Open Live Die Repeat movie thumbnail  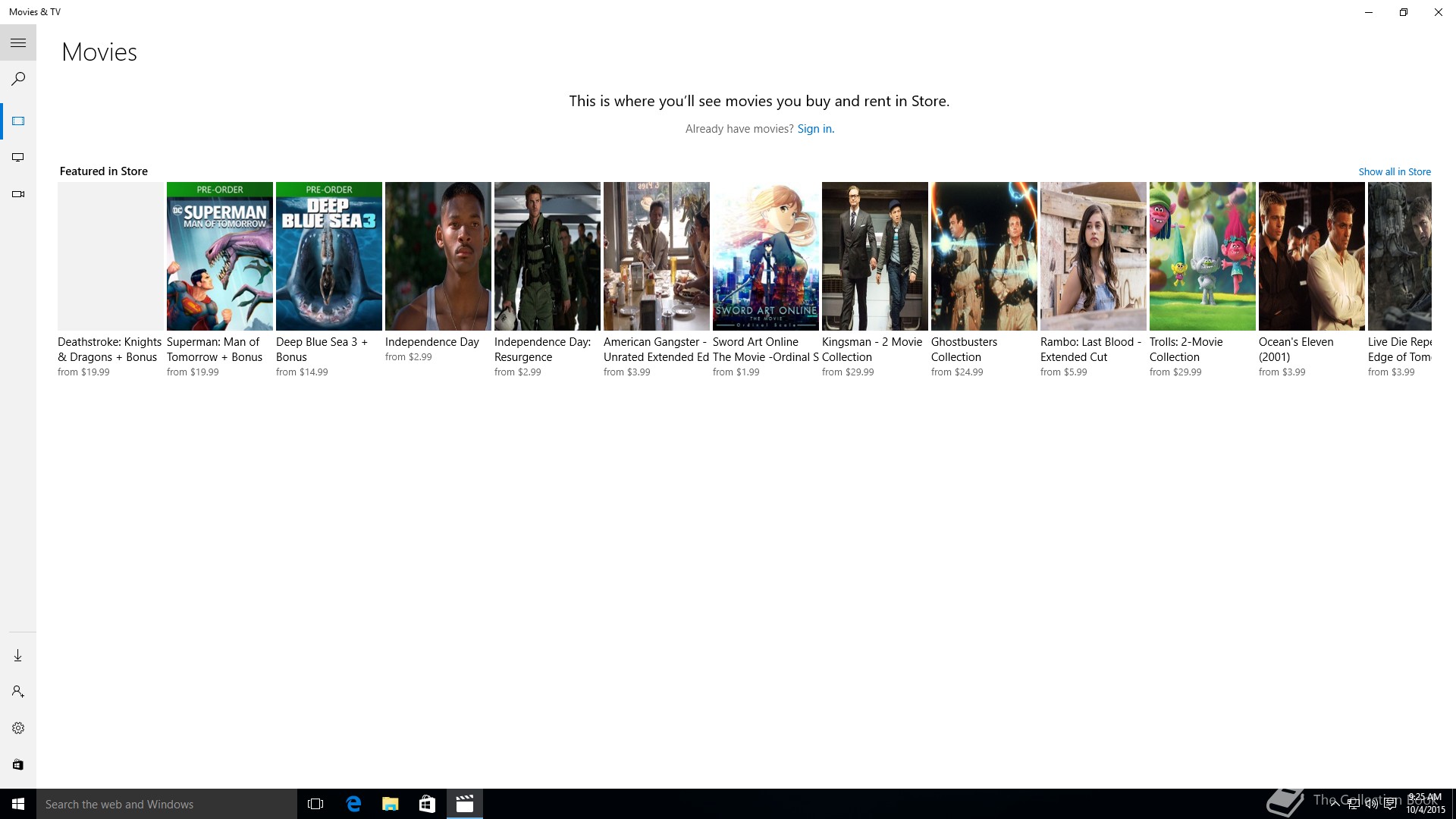pyautogui.click(x=1400, y=256)
